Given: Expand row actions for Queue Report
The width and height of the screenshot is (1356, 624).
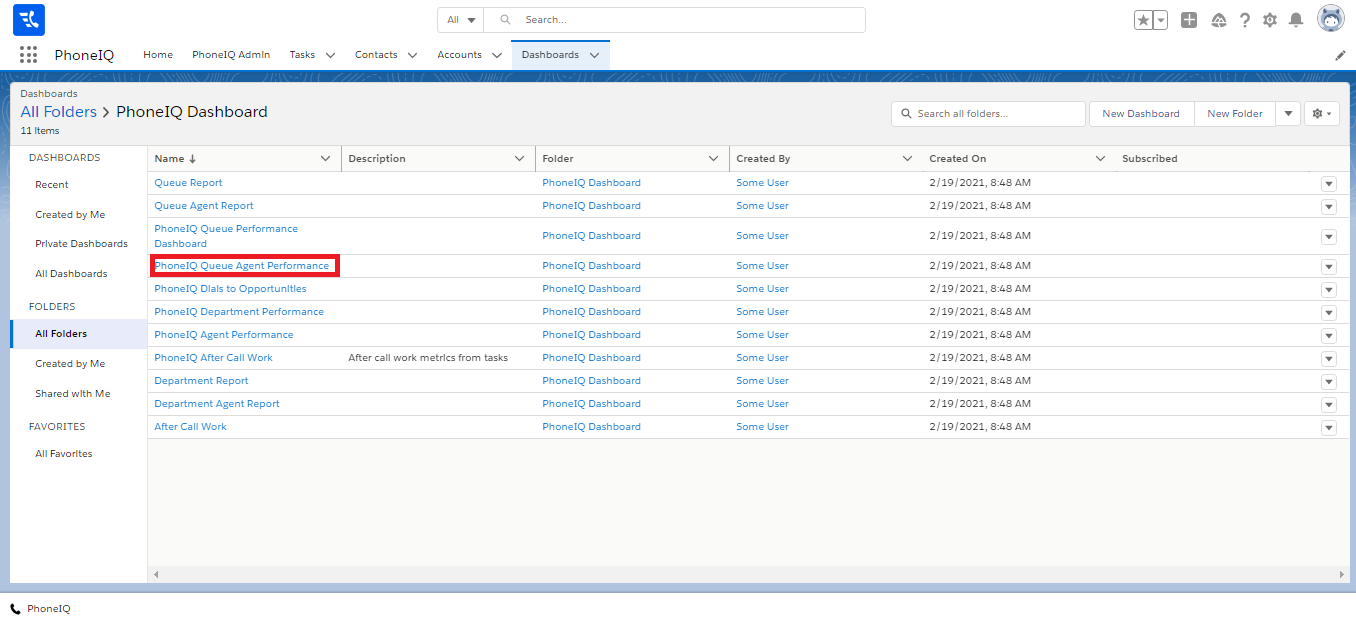Looking at the screenshot, I should (x=1328, y=184).
